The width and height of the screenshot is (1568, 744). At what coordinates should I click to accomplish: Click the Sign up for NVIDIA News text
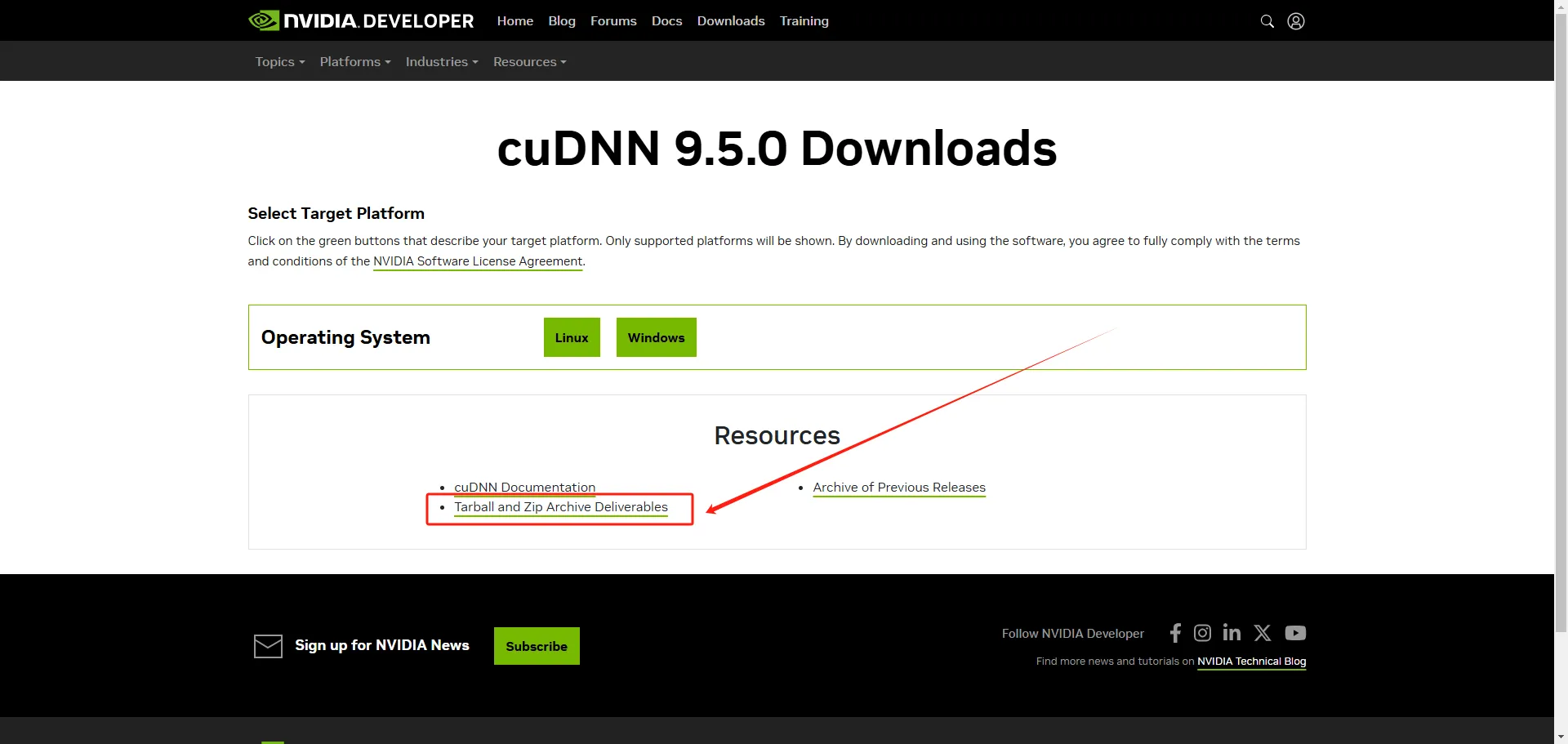(x=382, y=645)
